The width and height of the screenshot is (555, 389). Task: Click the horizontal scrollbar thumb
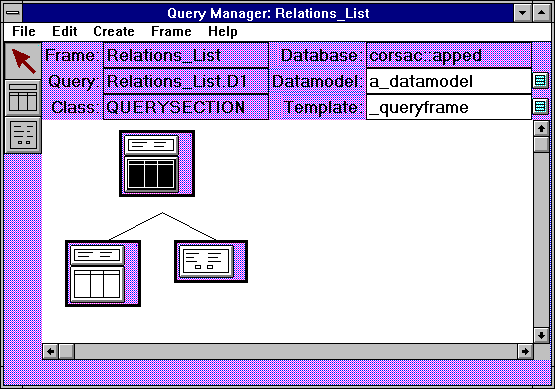(x=67, y=351)
